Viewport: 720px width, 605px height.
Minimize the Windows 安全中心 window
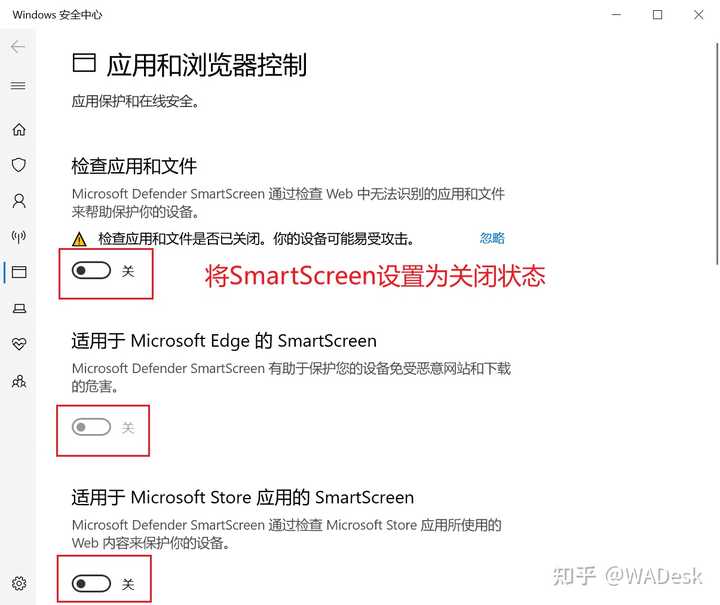click(x=616, y=15)
